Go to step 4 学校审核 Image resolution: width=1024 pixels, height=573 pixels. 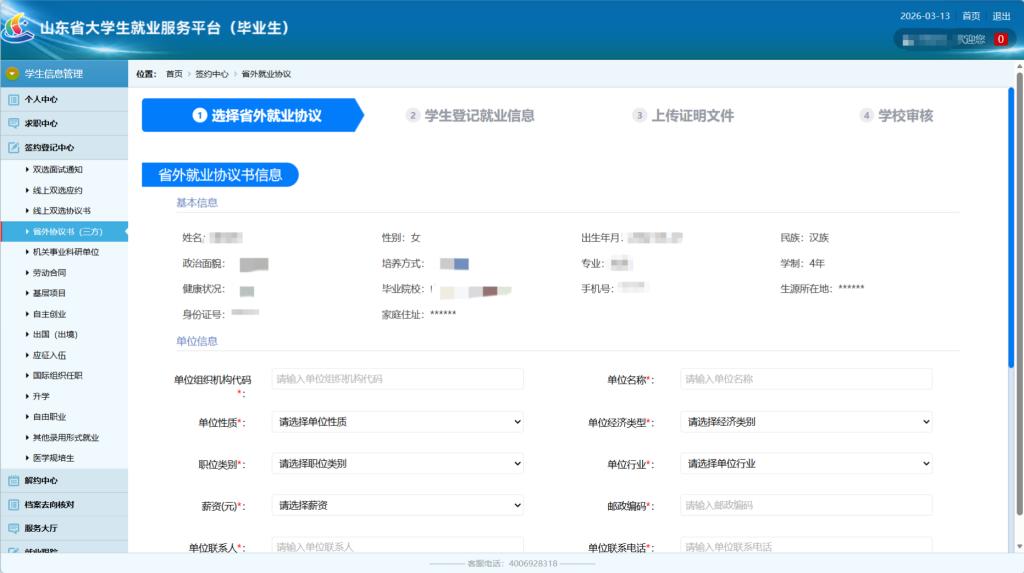(x=897, y=116)
